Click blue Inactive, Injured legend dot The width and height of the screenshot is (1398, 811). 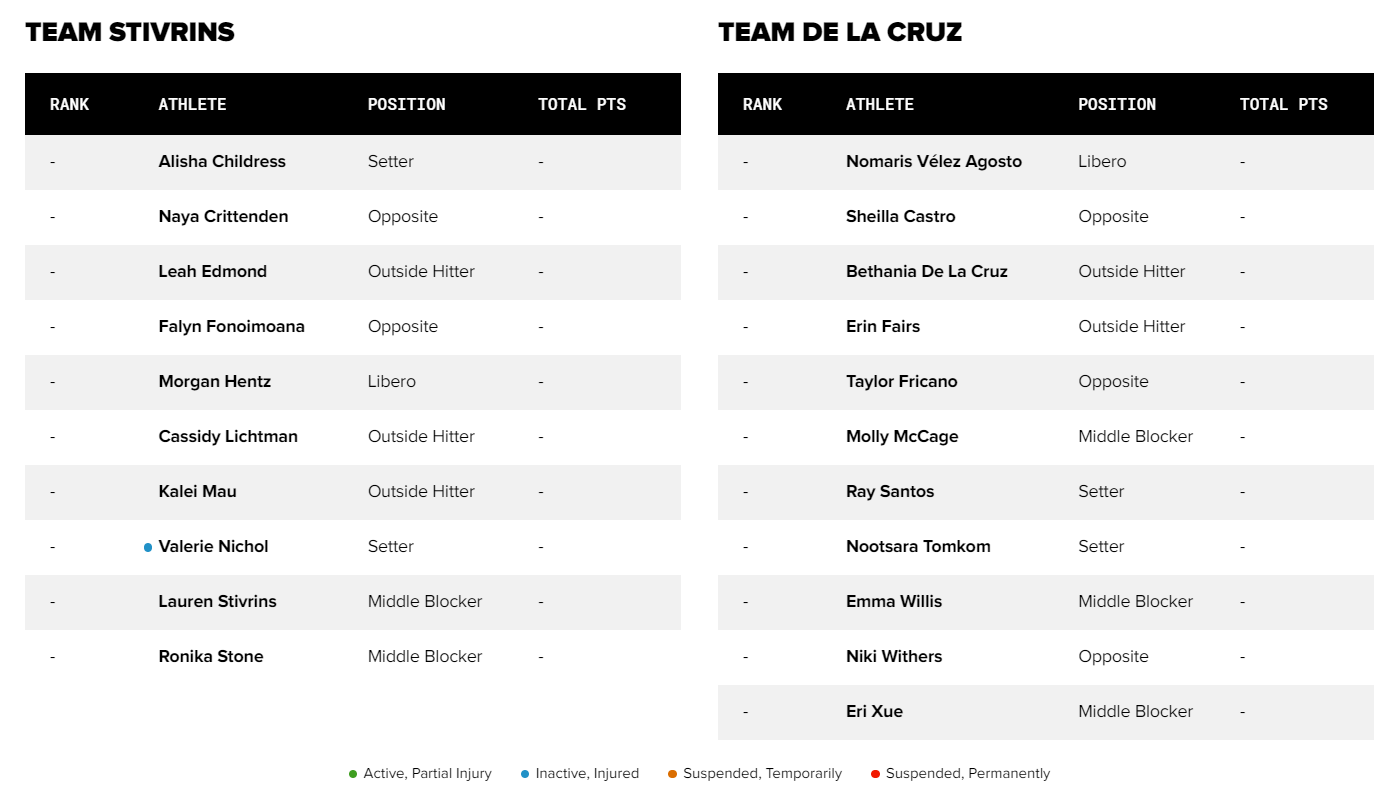(x=525, y=774)
